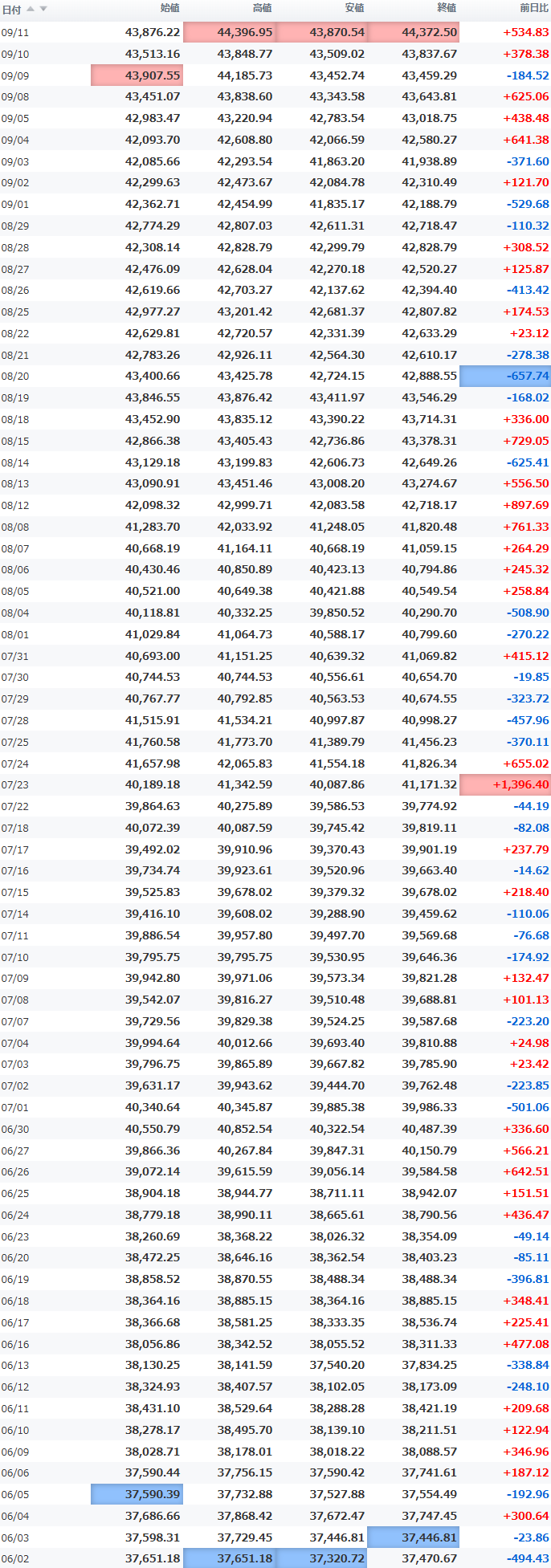Screen dimensions: 551x1568
Task: Click closing value 43,643.81
Action: tap(430, 96)
